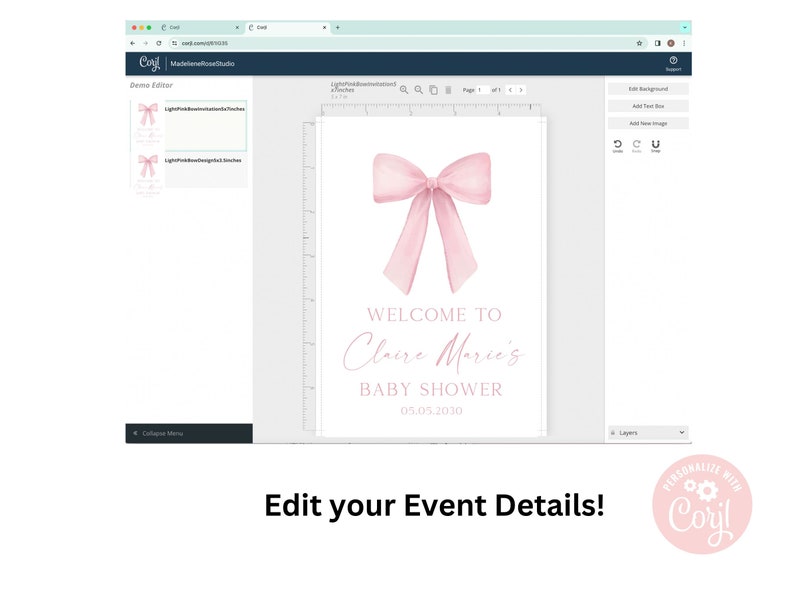794x596 pixels.
Task: Click the zoom in magnifier icon
Action: click(404, 90)
